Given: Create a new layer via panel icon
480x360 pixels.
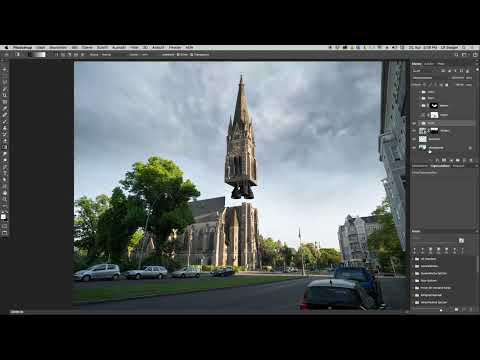Looking at the screenshot, I should [464, 160].
